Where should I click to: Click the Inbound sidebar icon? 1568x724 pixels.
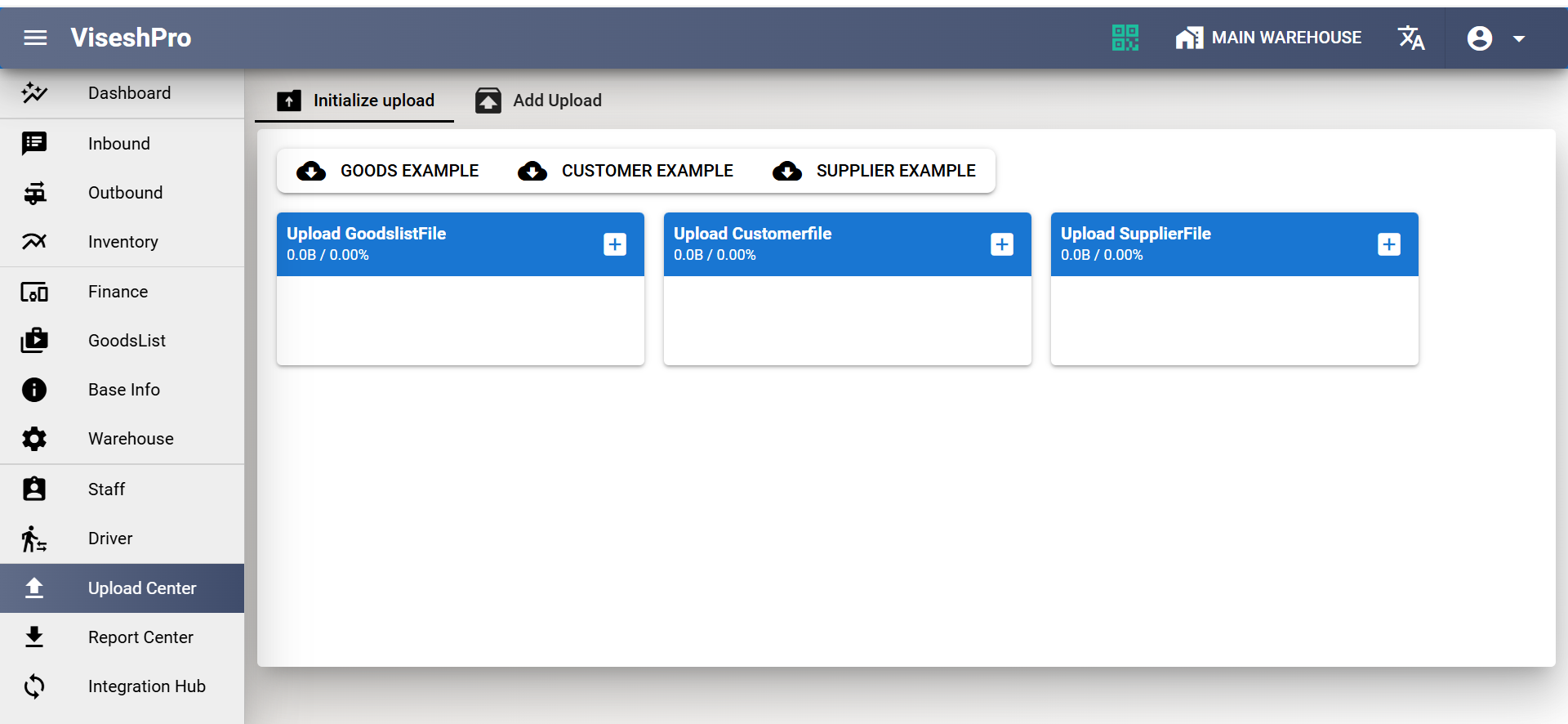[34, 144]
